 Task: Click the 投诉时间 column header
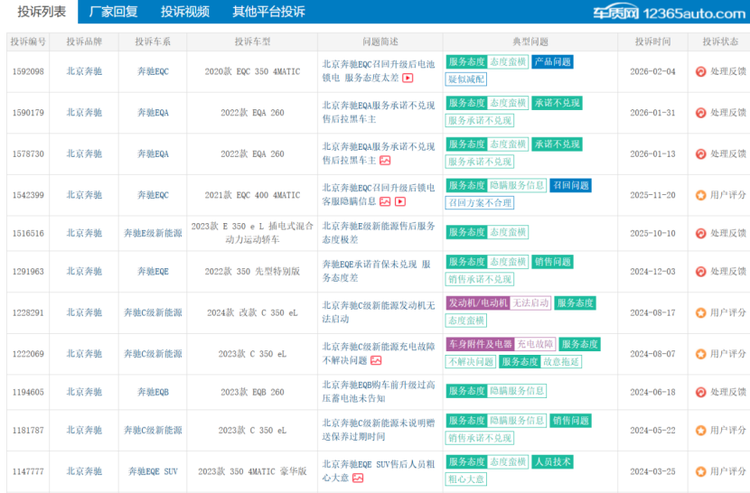click(x=652, y=42)
